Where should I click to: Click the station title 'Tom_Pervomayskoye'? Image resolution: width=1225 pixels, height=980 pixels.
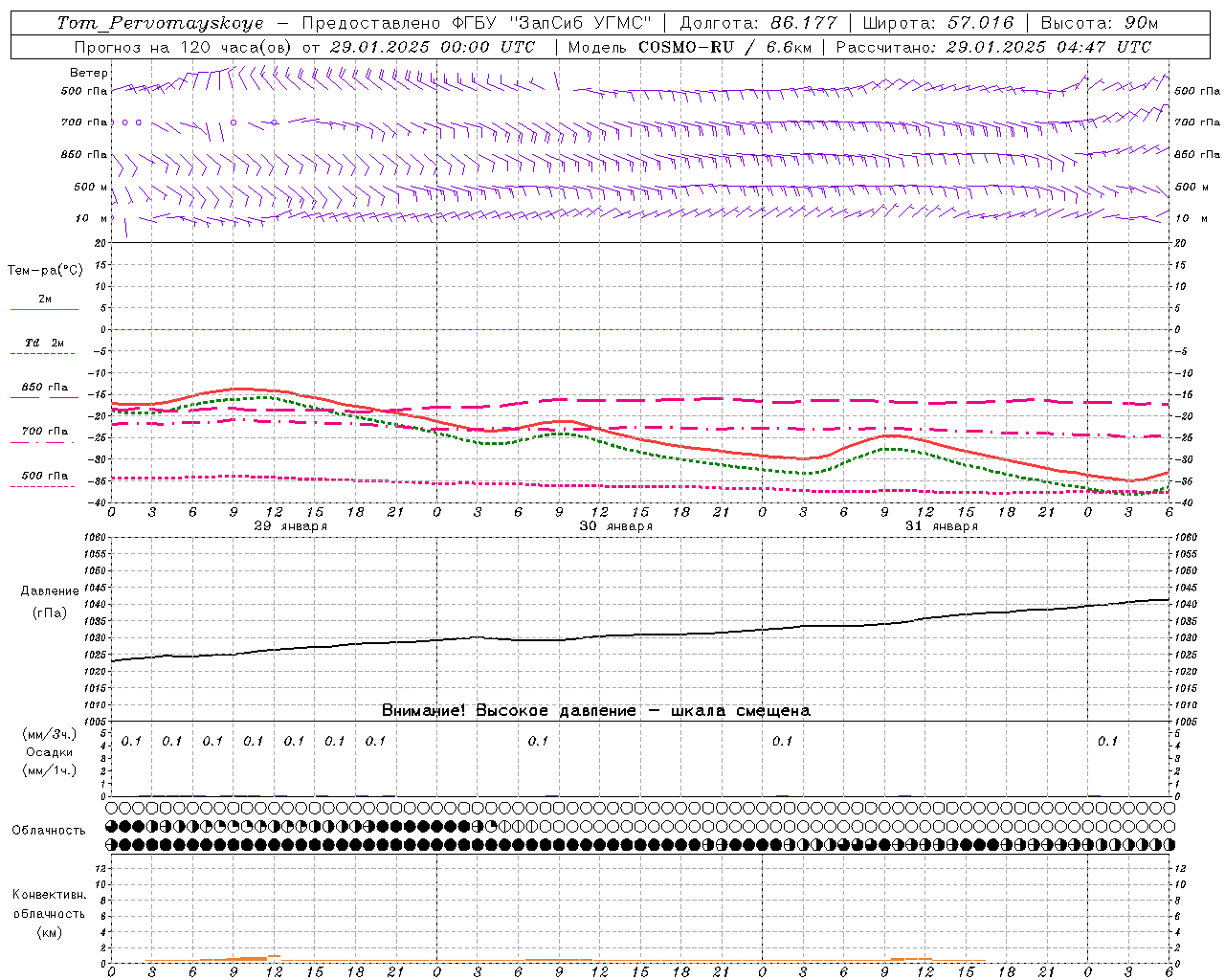coord(160,23)
